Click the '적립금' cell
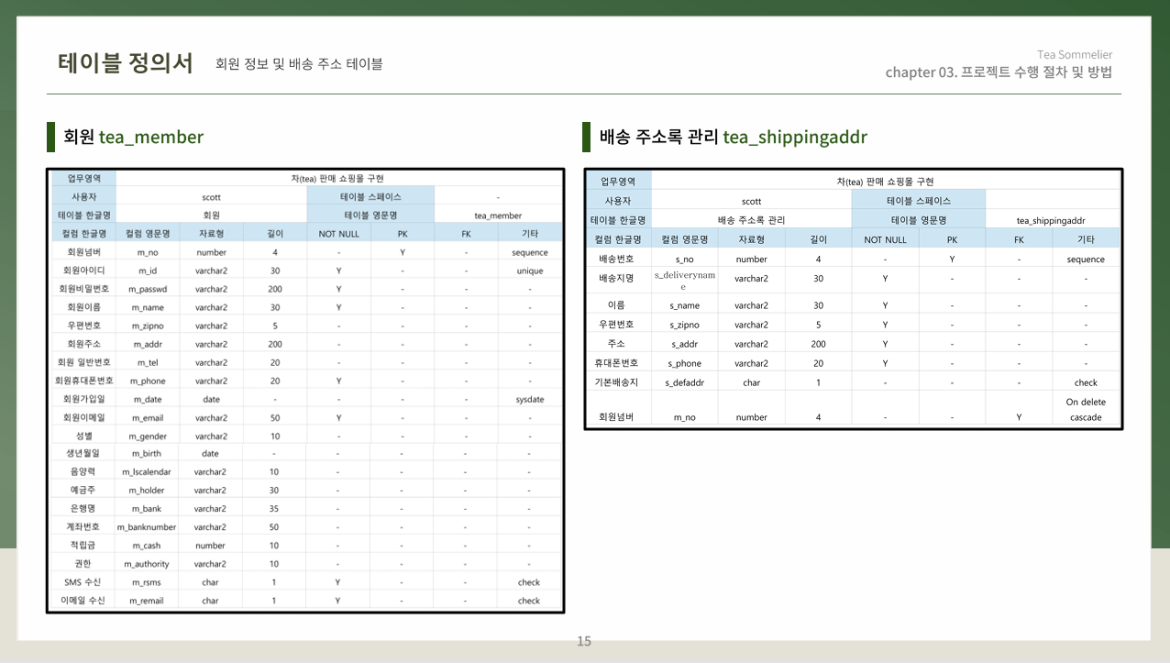Image resolution: width=1170 pixels, height=663 pixels. (84, 545)
